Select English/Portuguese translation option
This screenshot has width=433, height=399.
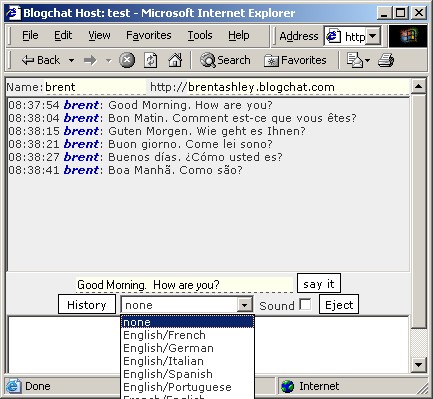click(187, 387)
